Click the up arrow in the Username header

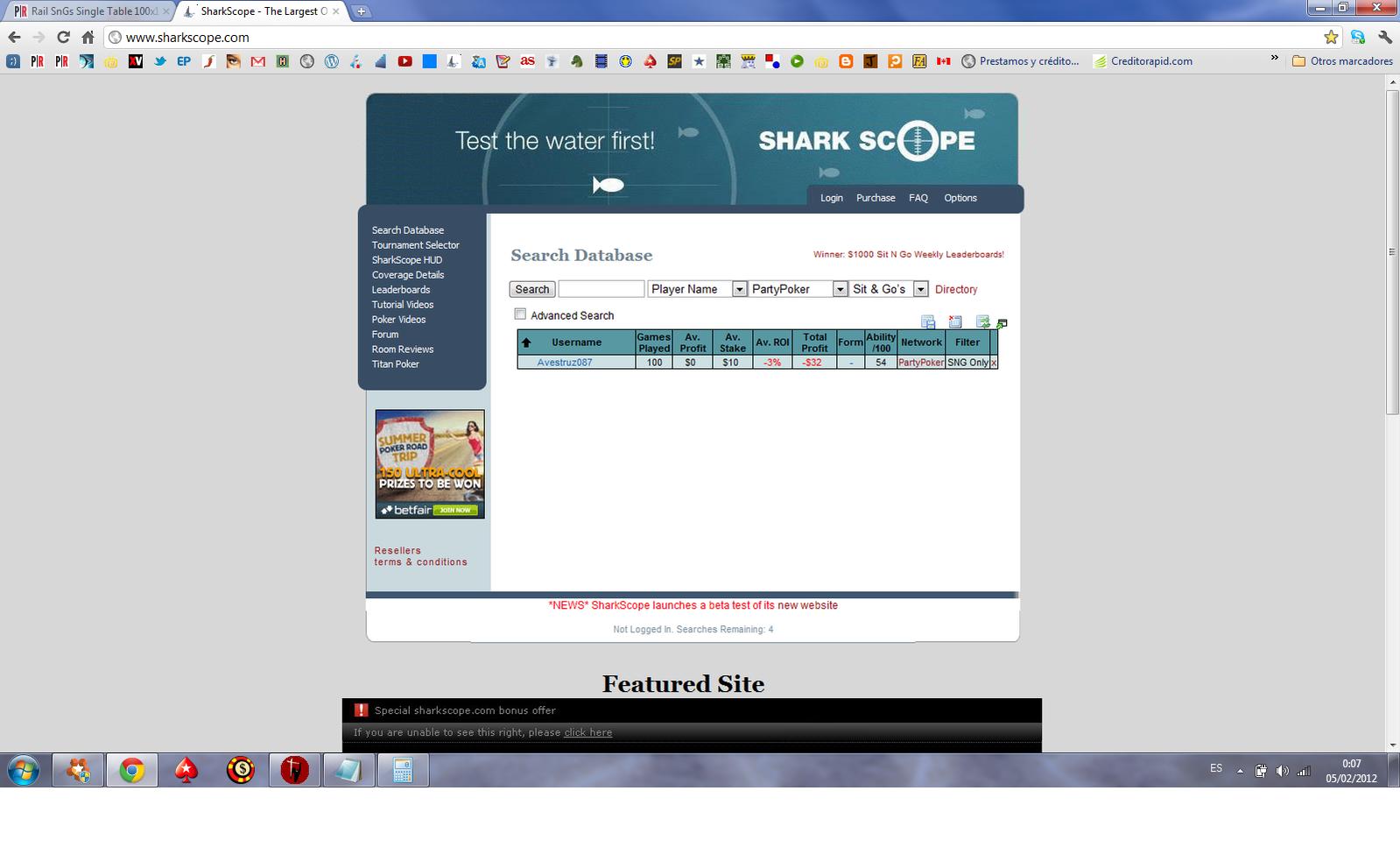(x=526, y=342)
